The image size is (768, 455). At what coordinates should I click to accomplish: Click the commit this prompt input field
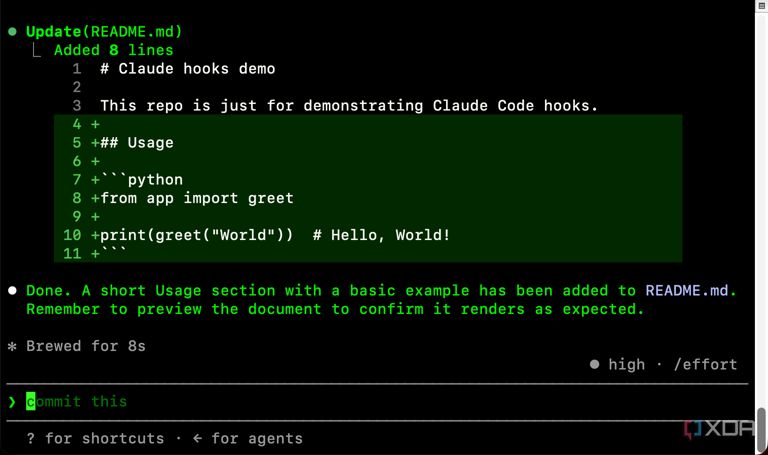377,402
